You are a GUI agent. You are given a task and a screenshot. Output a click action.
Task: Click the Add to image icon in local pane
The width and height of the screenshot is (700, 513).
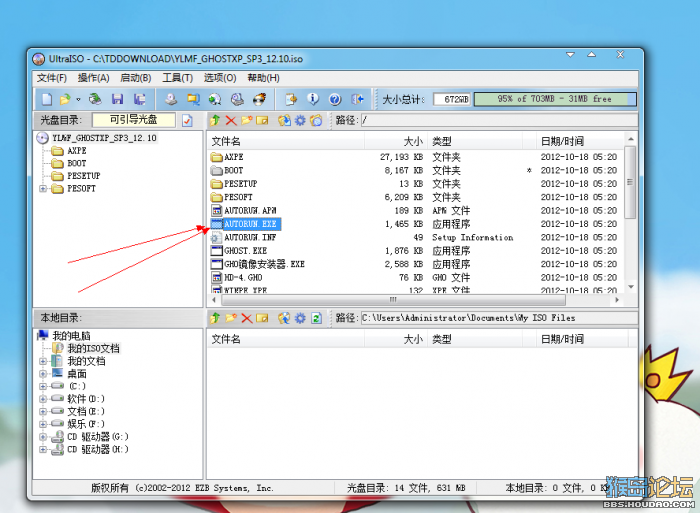(x=284, y=318)
